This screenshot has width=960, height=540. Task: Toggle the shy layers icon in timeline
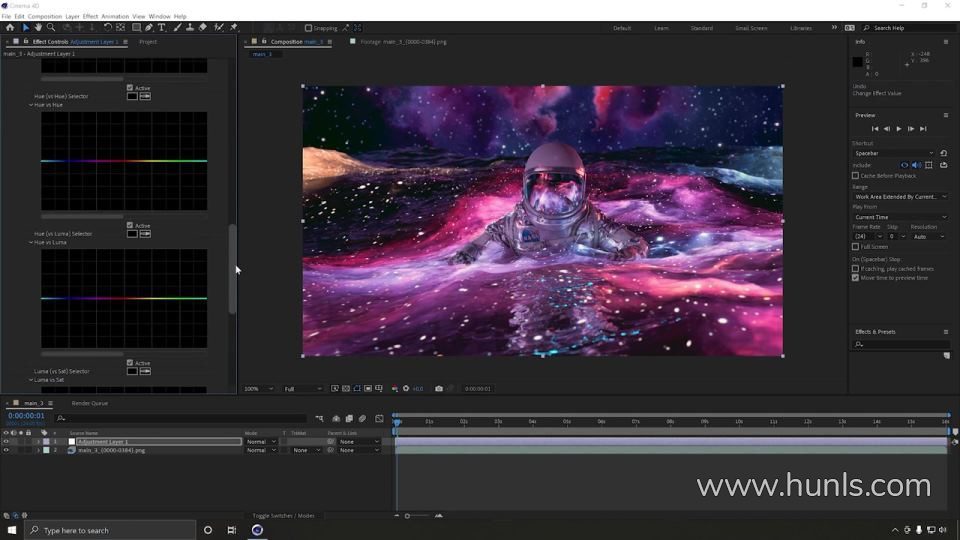(x=336, y=419)
